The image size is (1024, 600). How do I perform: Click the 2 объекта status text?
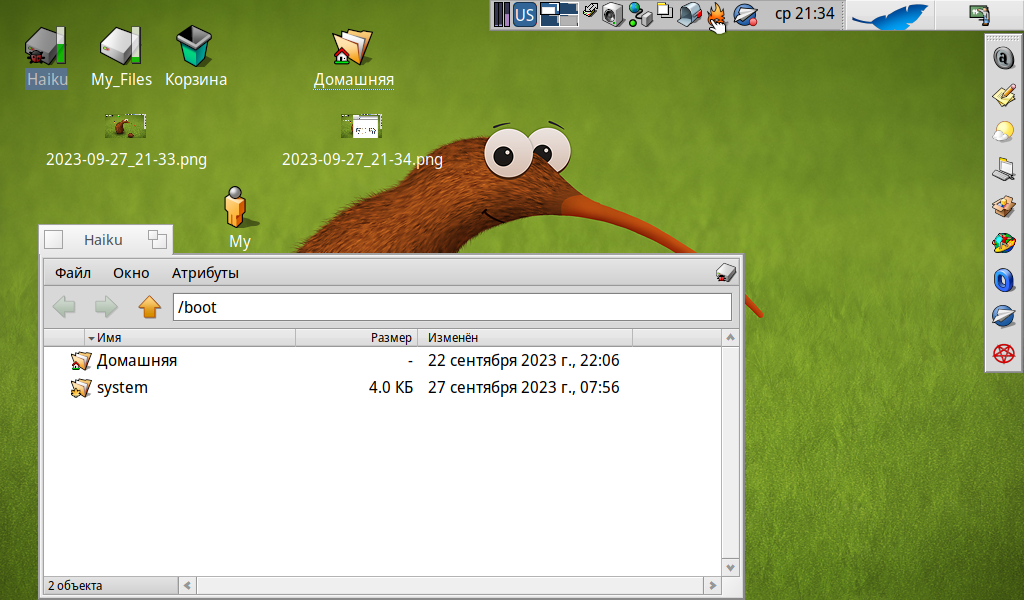(x=75, y=586)
